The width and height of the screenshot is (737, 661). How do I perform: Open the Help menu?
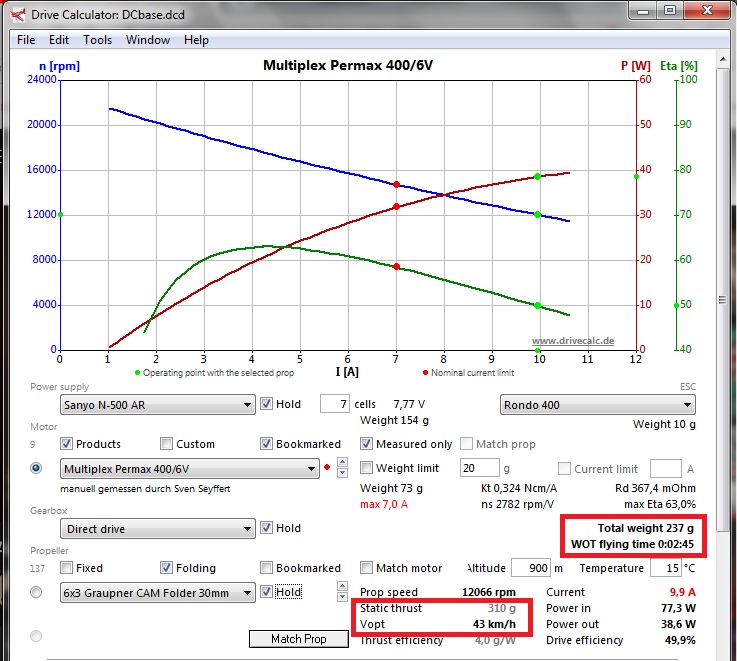click(196, 40)
